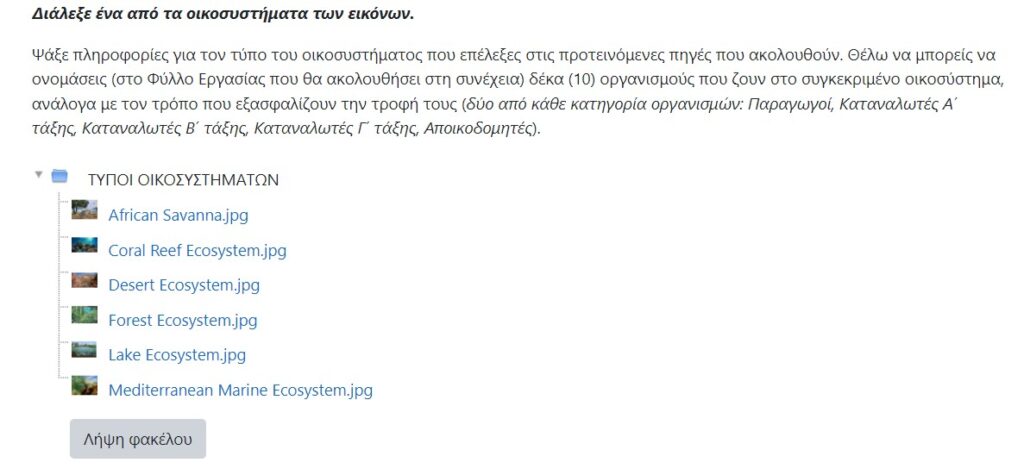The width and height of the screenshot is (1024, 475).
Task: Open the Lake Ecosystem.jpg file link
Action: click(x=177, y=355)
